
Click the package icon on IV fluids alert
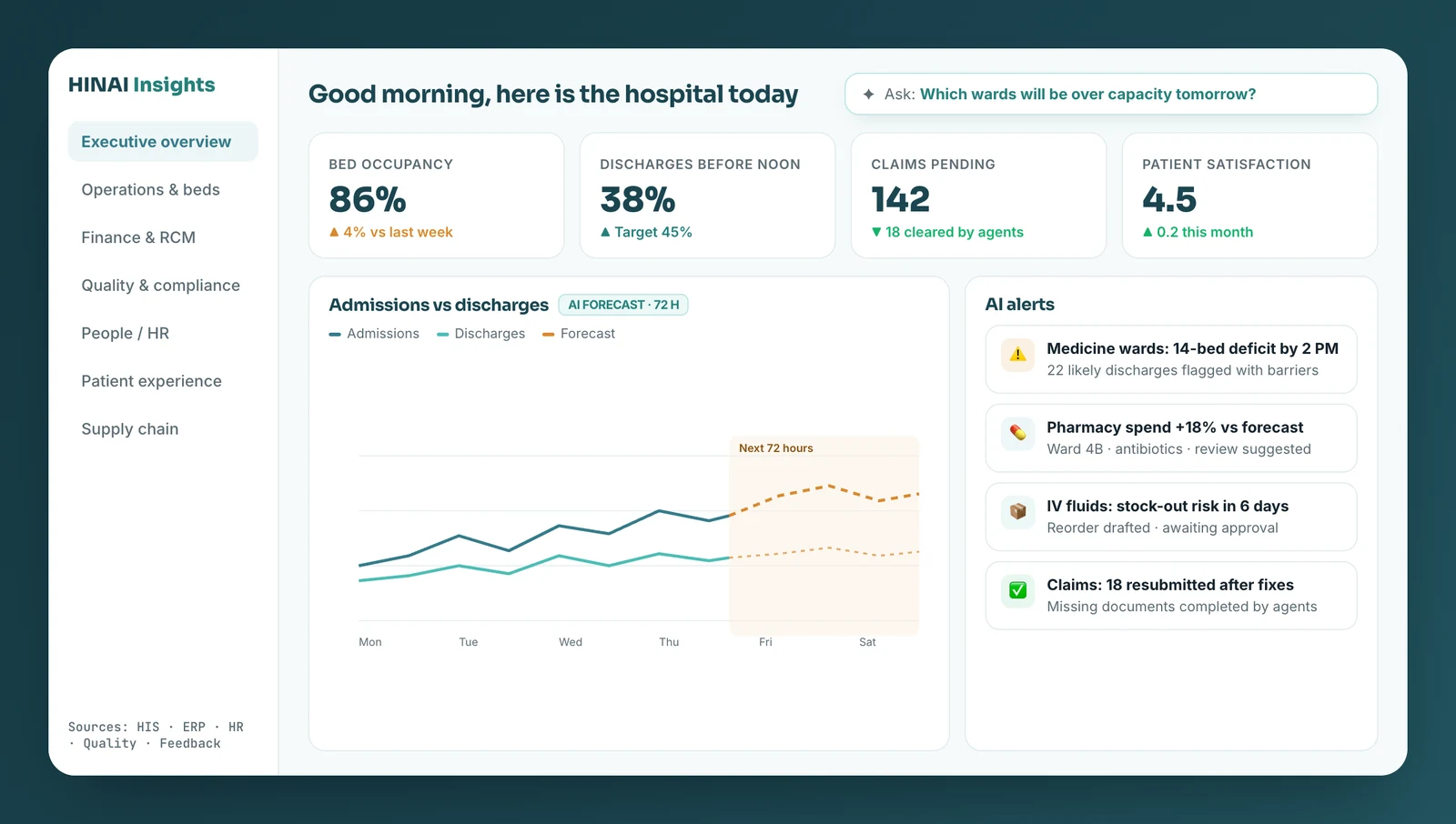pyautogui.click(x=1018, y=512)
